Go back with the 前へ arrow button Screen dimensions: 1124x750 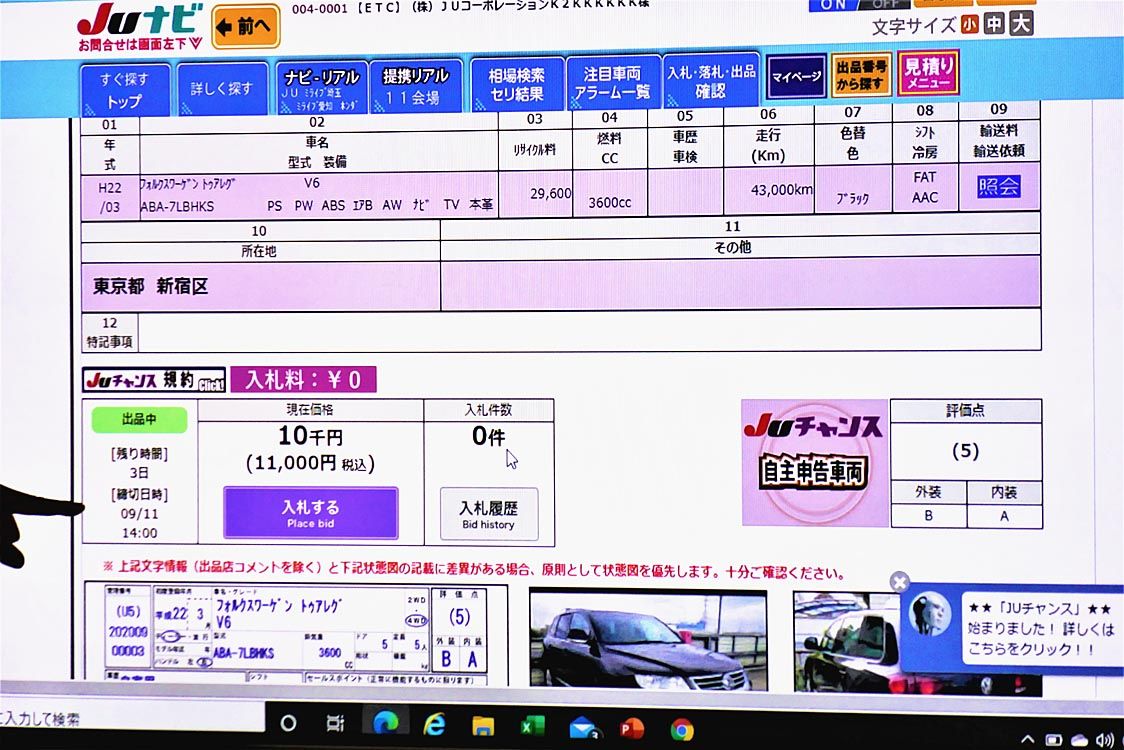tap(246, 27)
